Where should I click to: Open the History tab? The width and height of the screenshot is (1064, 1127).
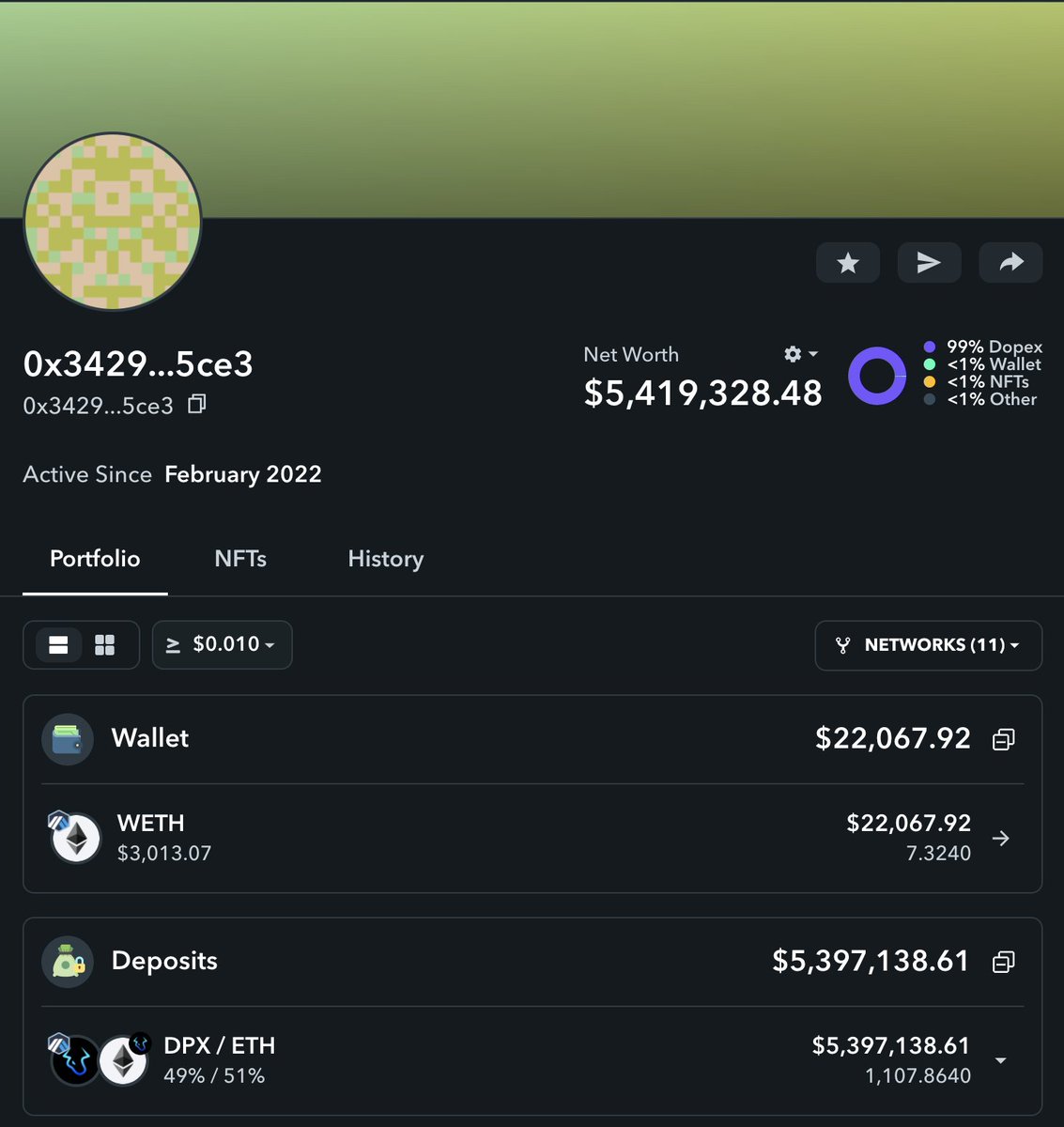point(386,559)
